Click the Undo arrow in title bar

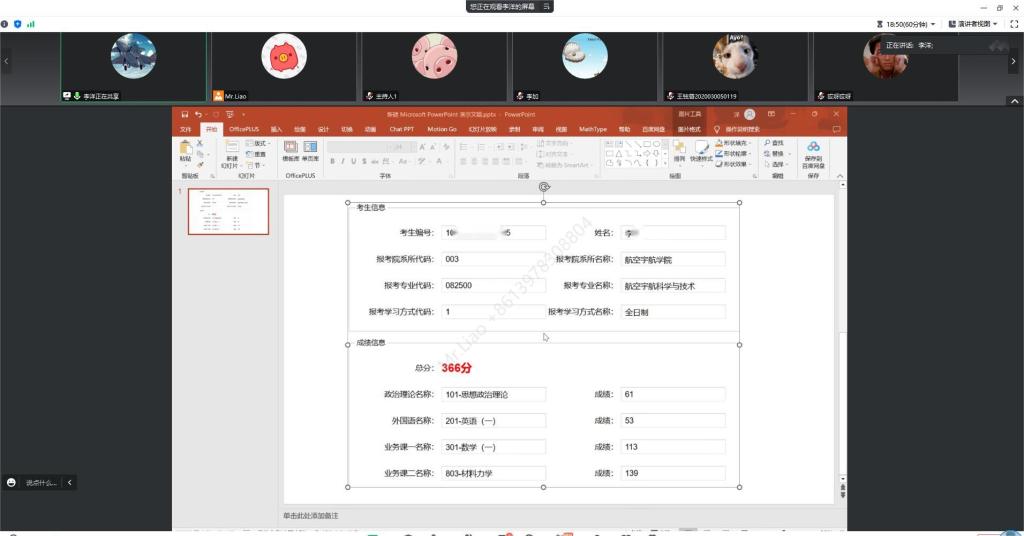(198, 115)
